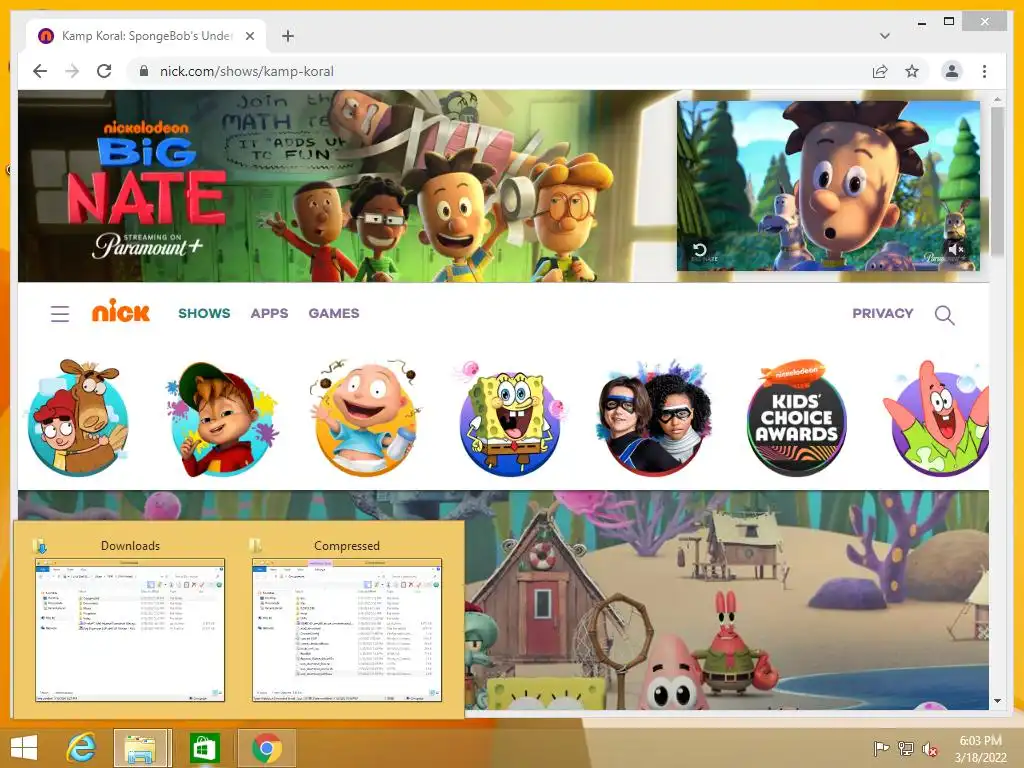The image size is (1024, 768).
Task: Share this page icon in address bar
Action: 880,71
